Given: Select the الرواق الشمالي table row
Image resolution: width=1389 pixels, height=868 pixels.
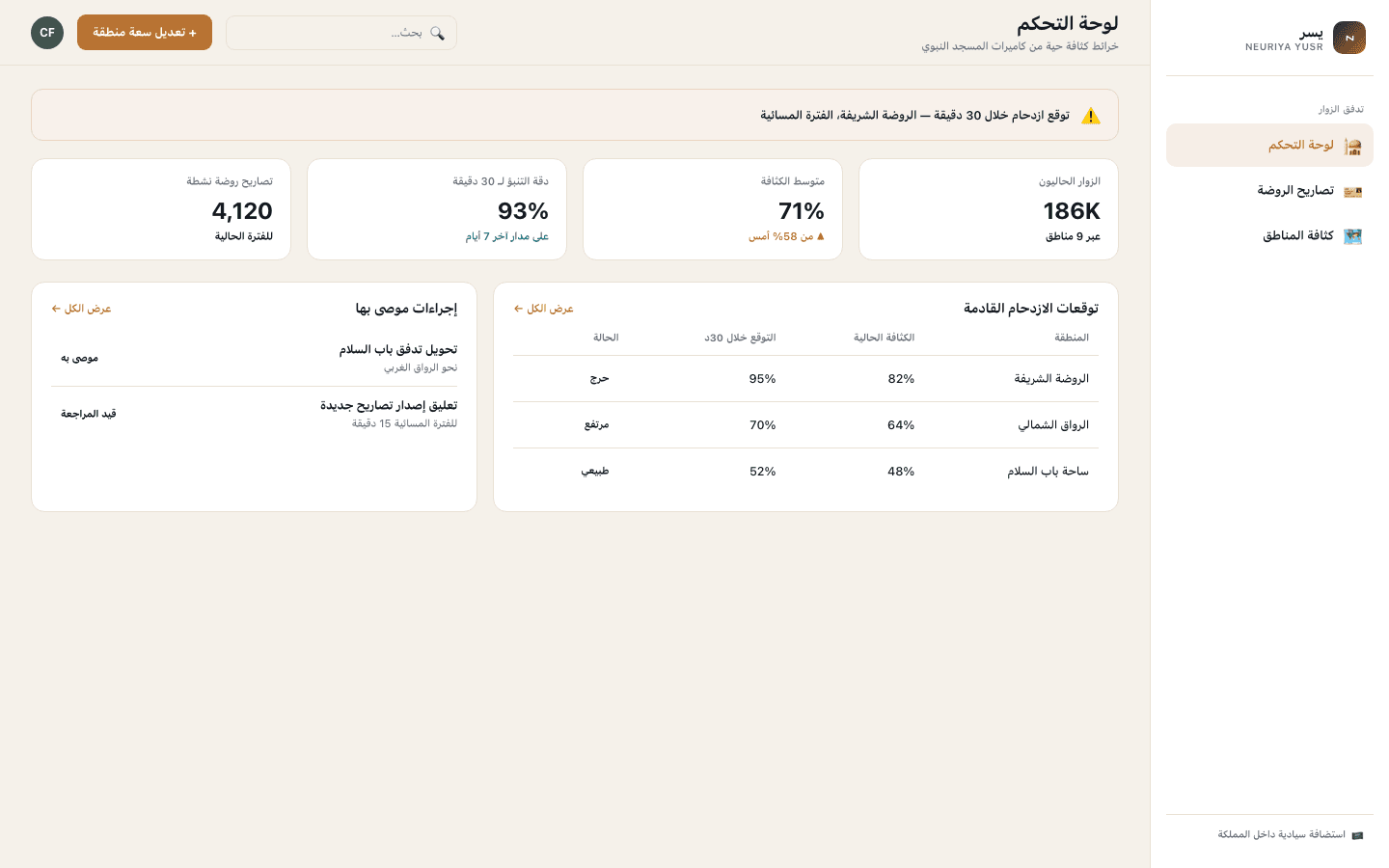Looking at the screenshot, I should 805,425.
